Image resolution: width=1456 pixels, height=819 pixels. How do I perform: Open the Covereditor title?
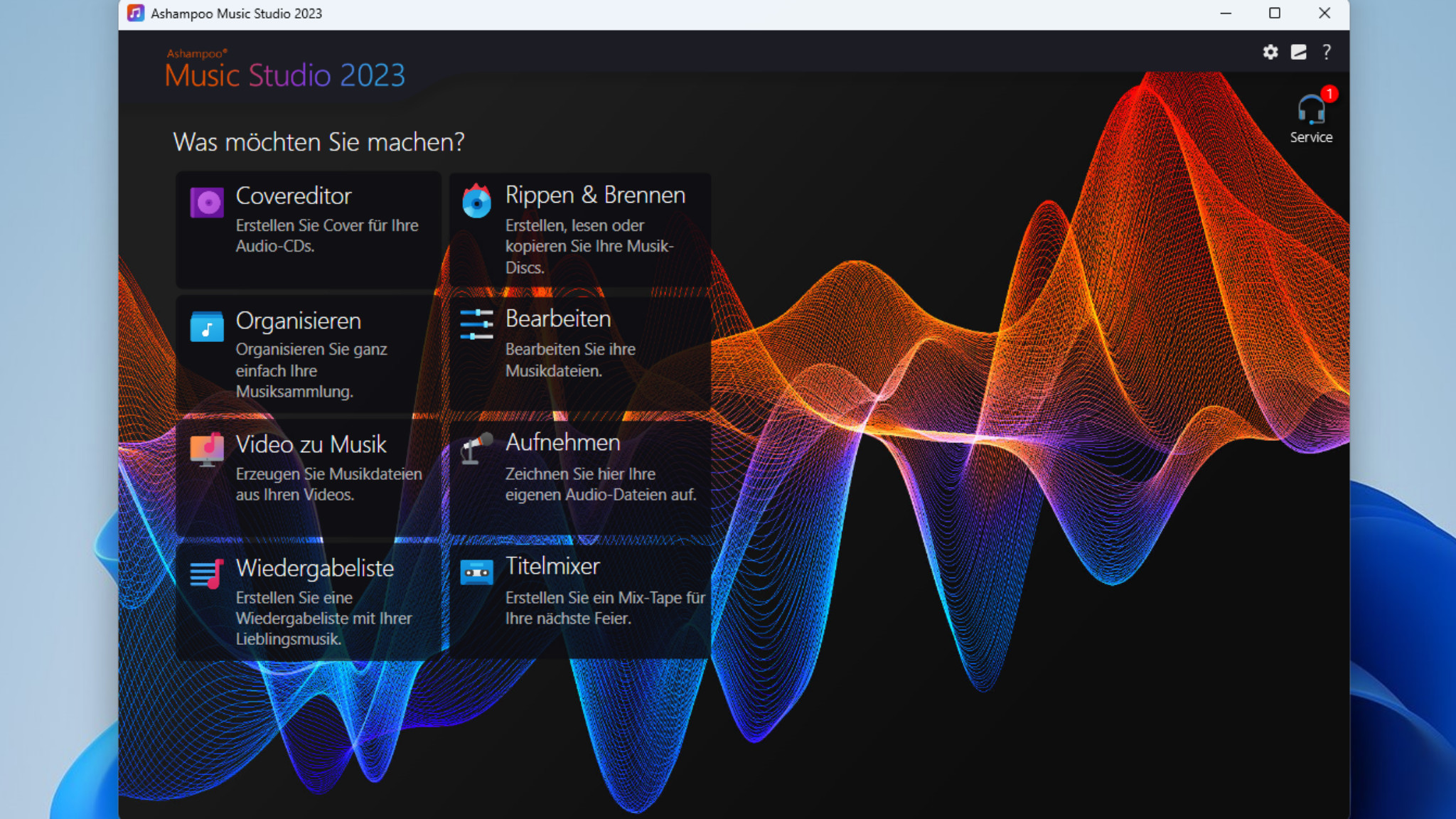pos(294,196)
